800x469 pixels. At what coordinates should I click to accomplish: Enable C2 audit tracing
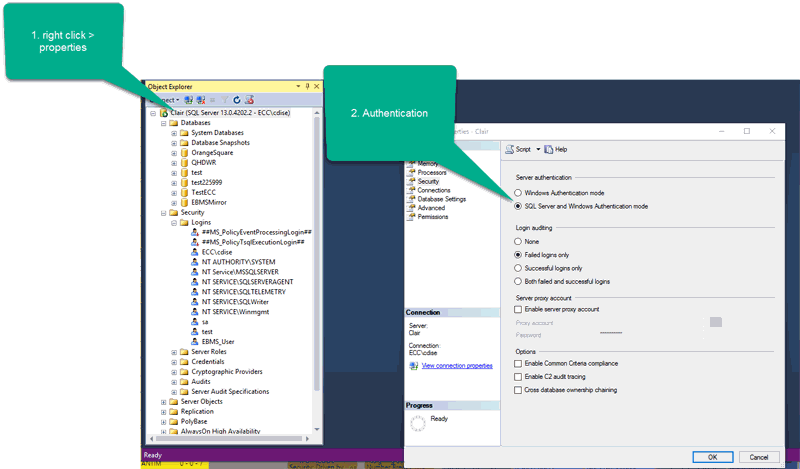(x=518, y=376)
